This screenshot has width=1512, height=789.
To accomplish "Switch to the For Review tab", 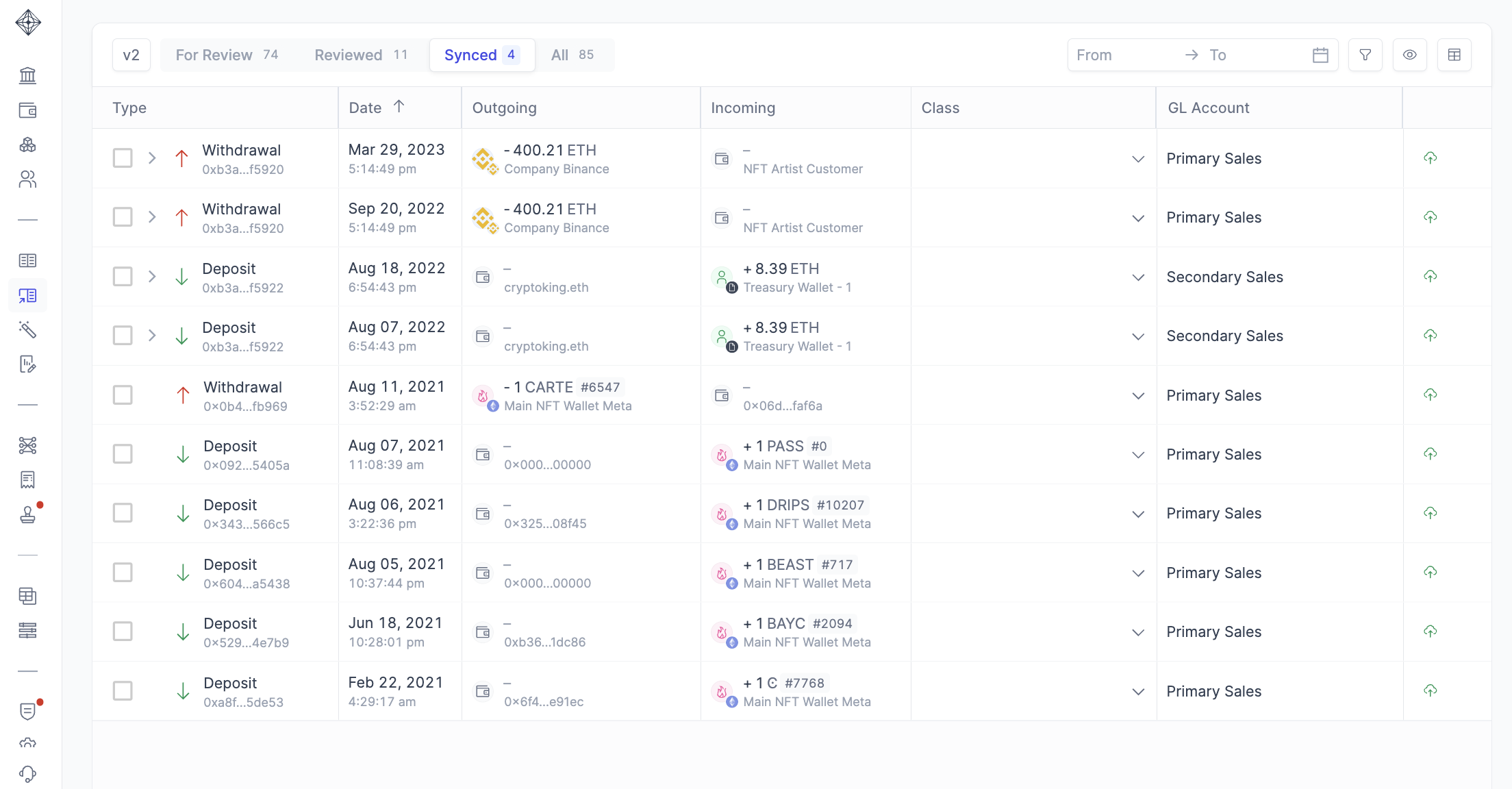I will (227, 55).
